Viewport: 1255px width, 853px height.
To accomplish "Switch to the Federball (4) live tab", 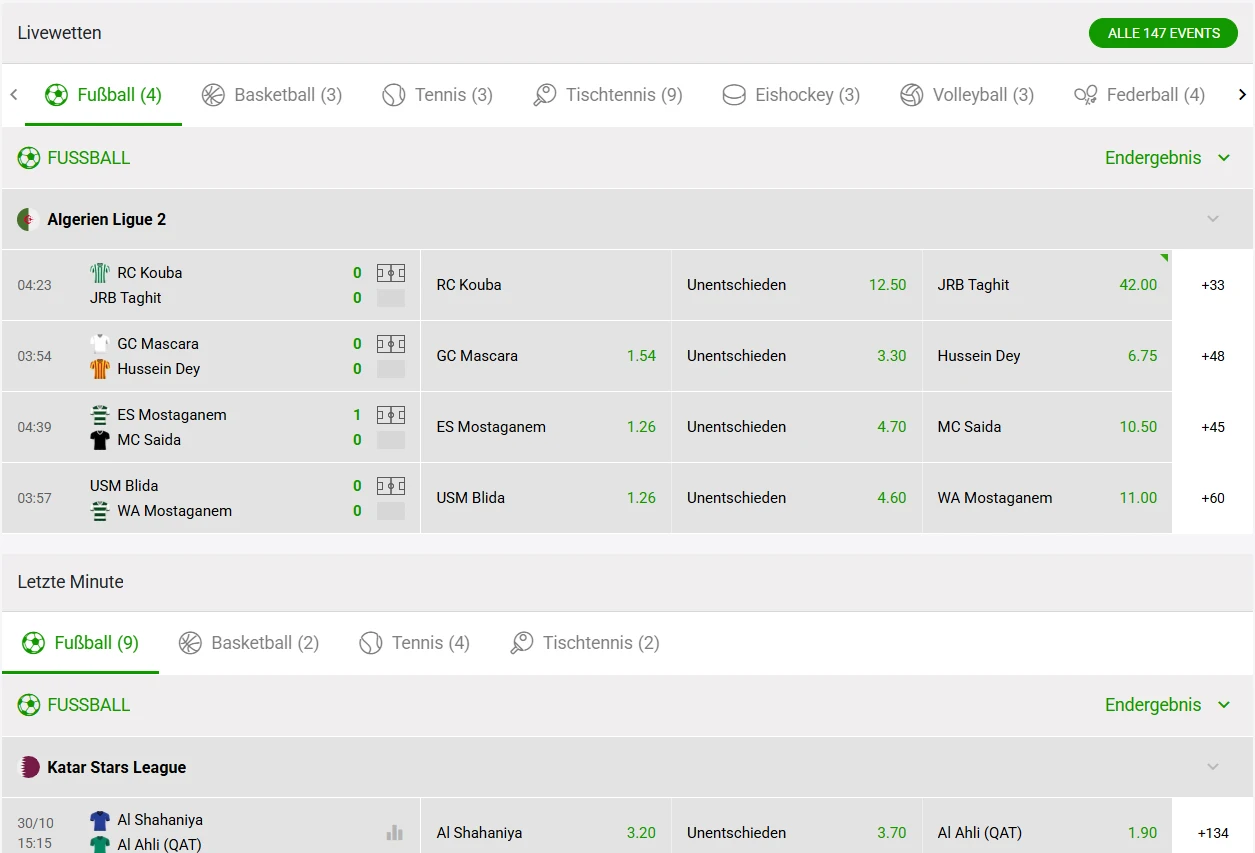I will point(1139,95).
